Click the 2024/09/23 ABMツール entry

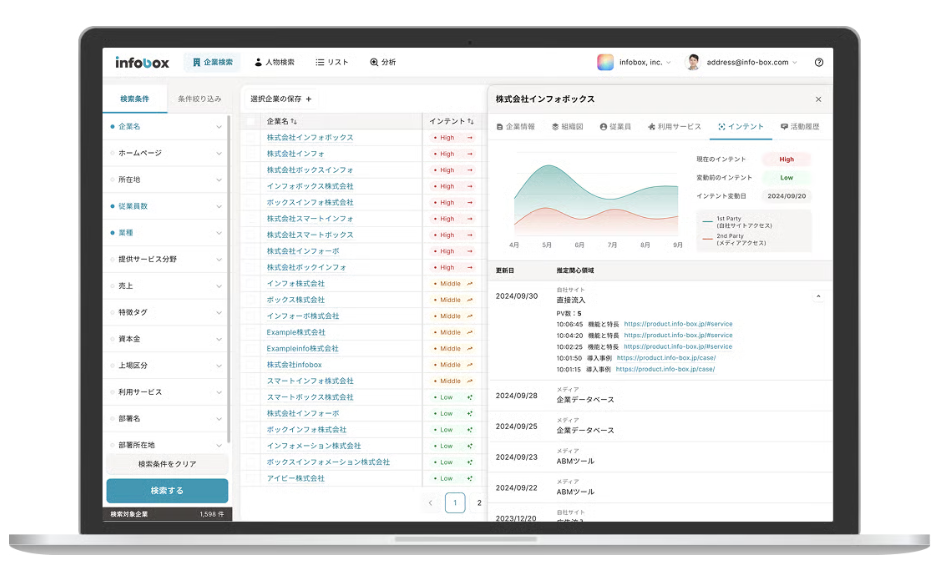tap(659, 457)
